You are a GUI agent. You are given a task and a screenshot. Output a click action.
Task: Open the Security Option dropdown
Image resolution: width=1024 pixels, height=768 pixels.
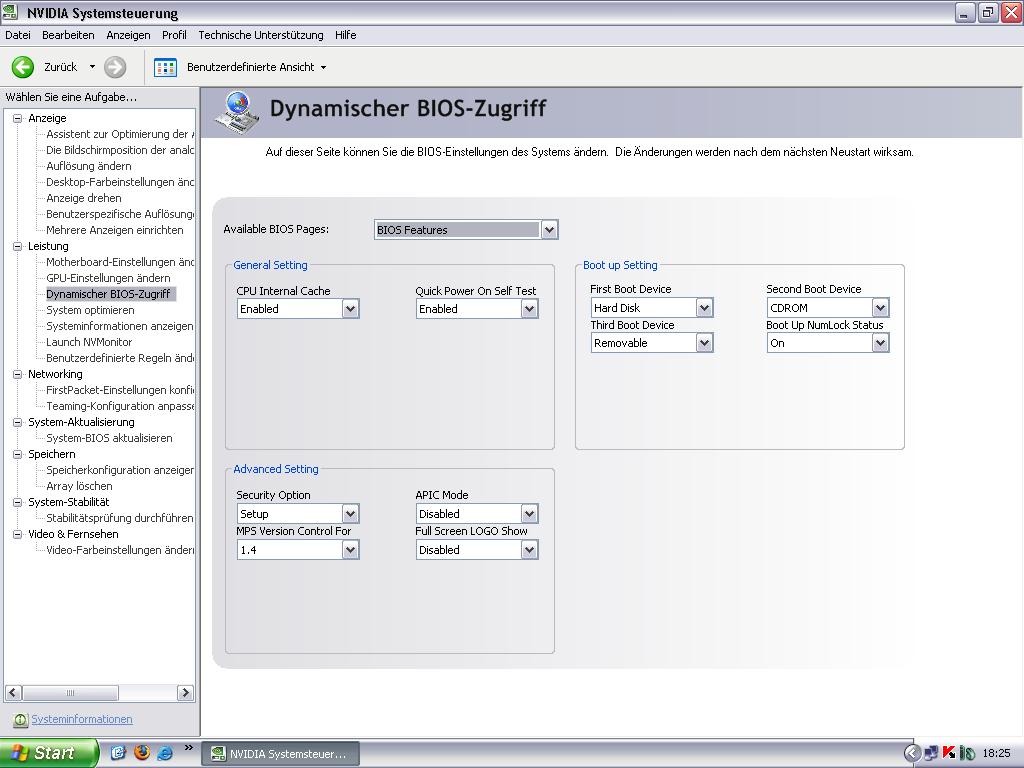click(x=351, y=514)
